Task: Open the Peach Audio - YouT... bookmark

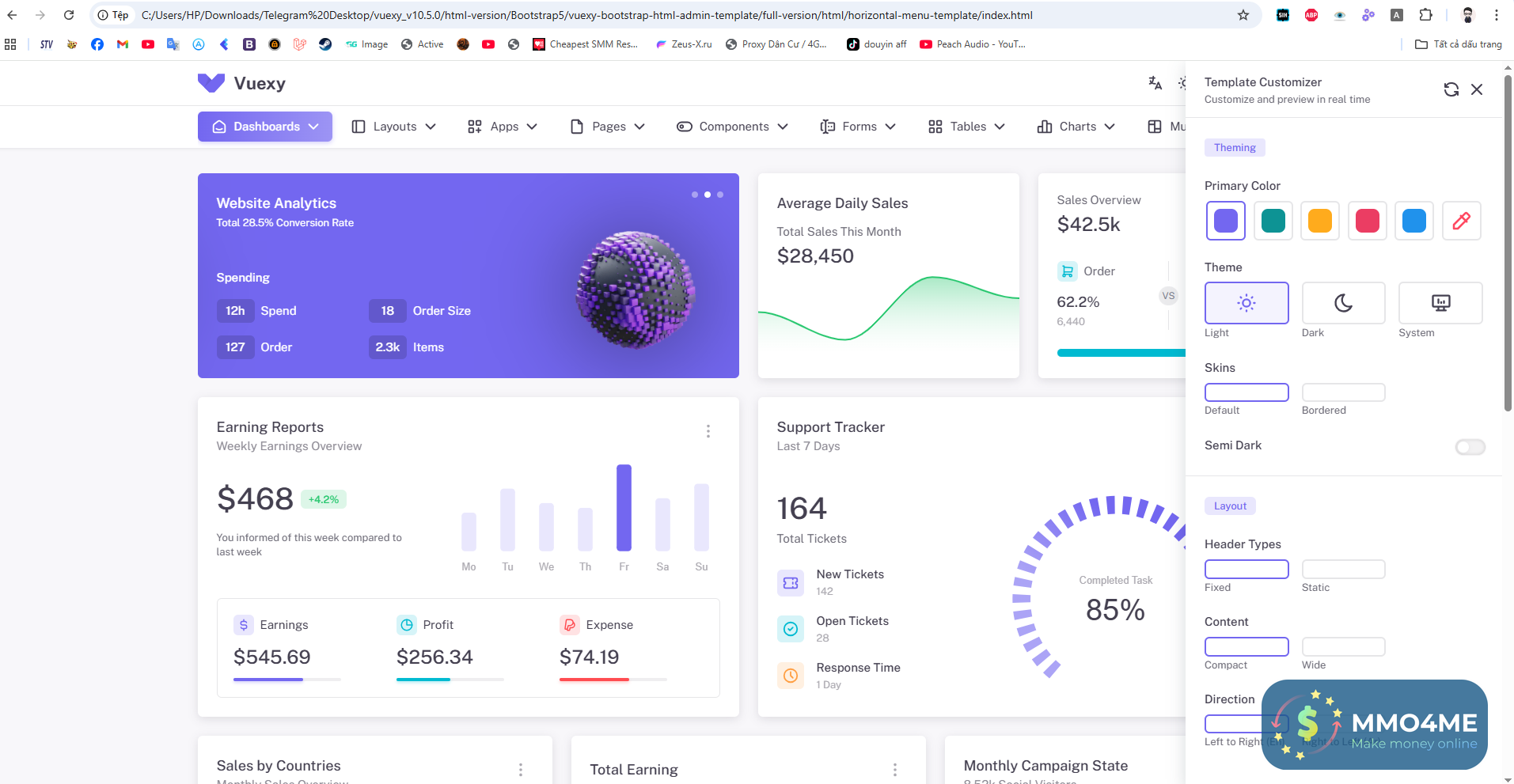Action: [x=973, y=44]
